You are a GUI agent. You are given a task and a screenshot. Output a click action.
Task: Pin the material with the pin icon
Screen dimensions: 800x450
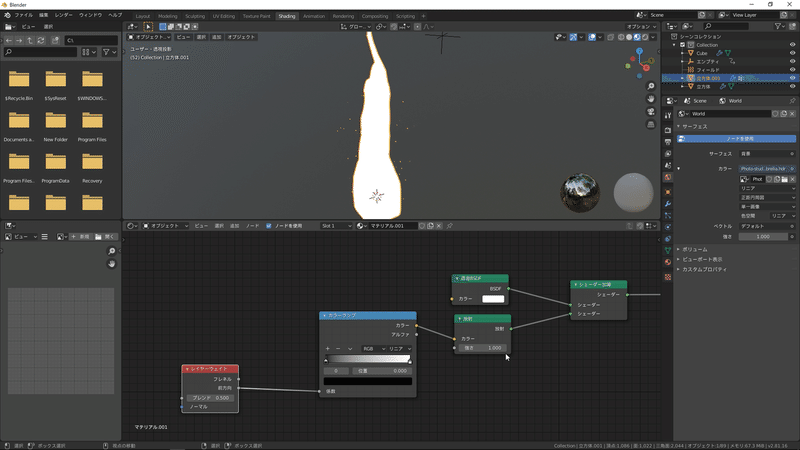pos(449,226)
